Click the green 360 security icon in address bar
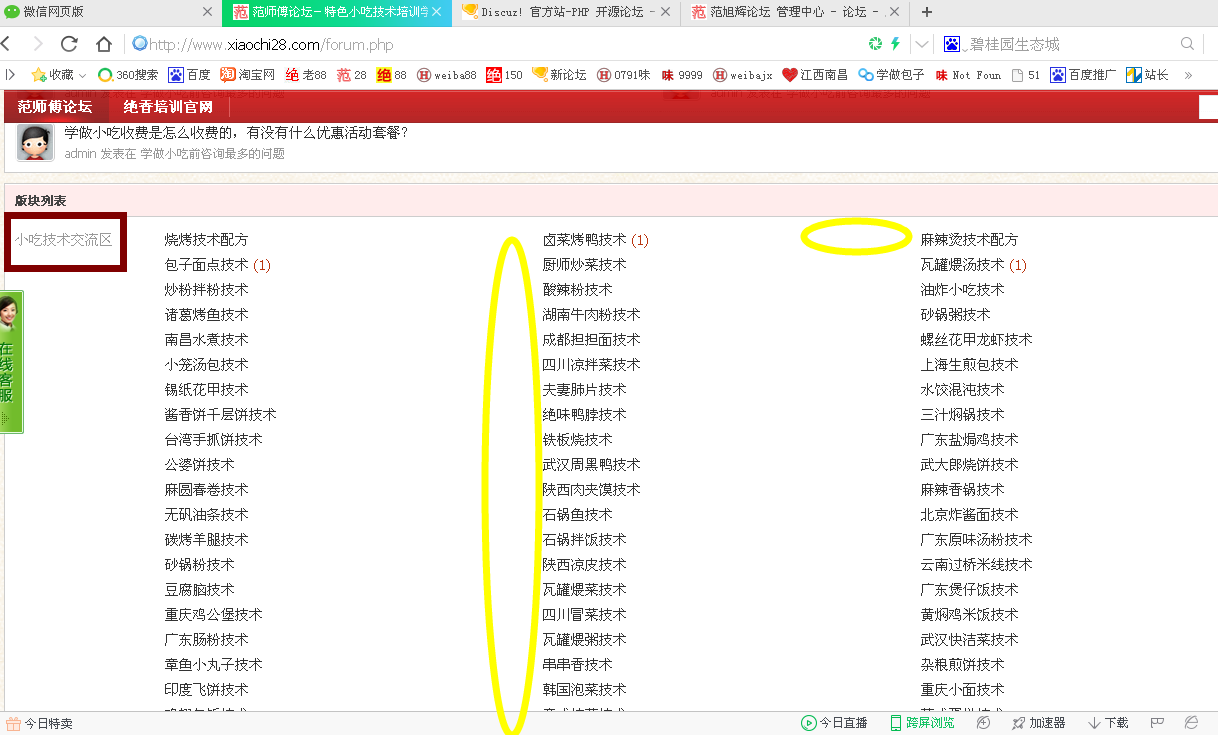This screenshot has height=735, width=1218. coord(875,44)
